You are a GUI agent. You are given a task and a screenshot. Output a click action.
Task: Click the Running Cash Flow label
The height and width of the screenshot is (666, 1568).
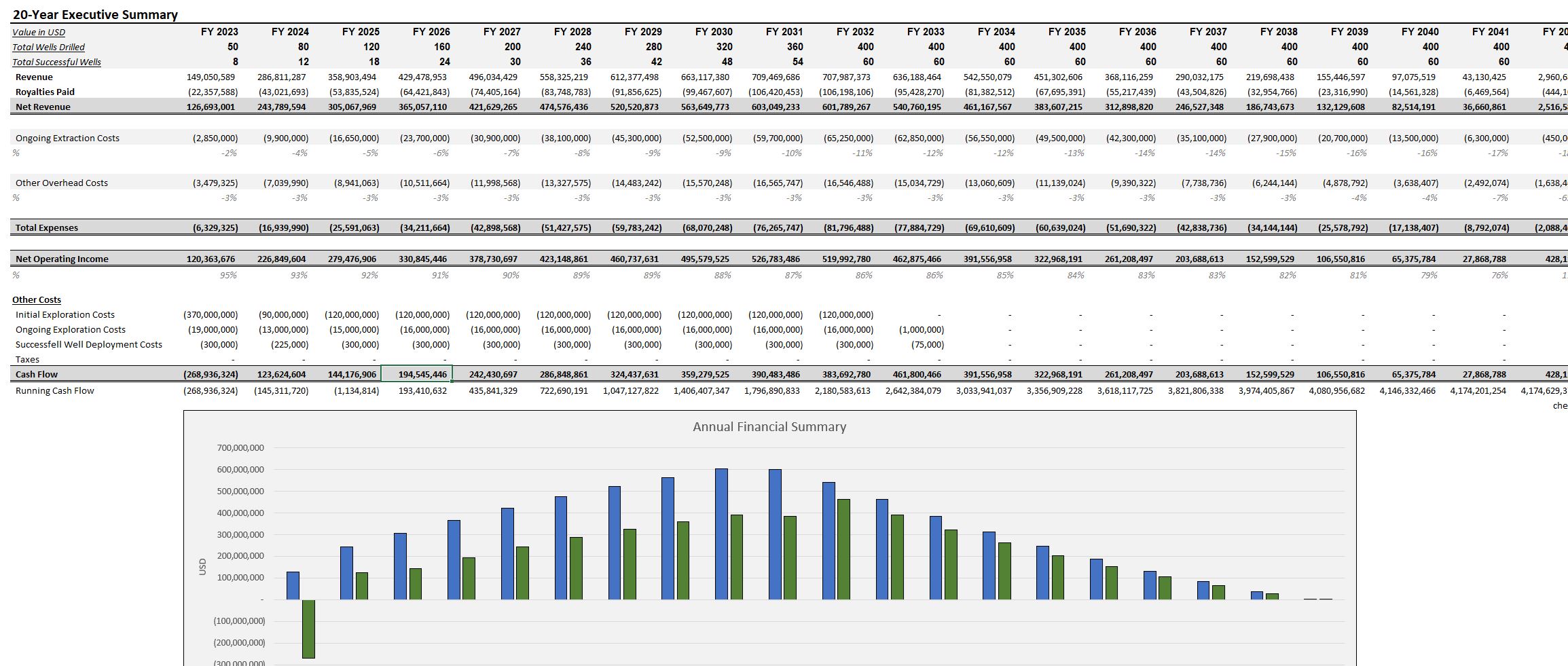click(x=54, y=390)
